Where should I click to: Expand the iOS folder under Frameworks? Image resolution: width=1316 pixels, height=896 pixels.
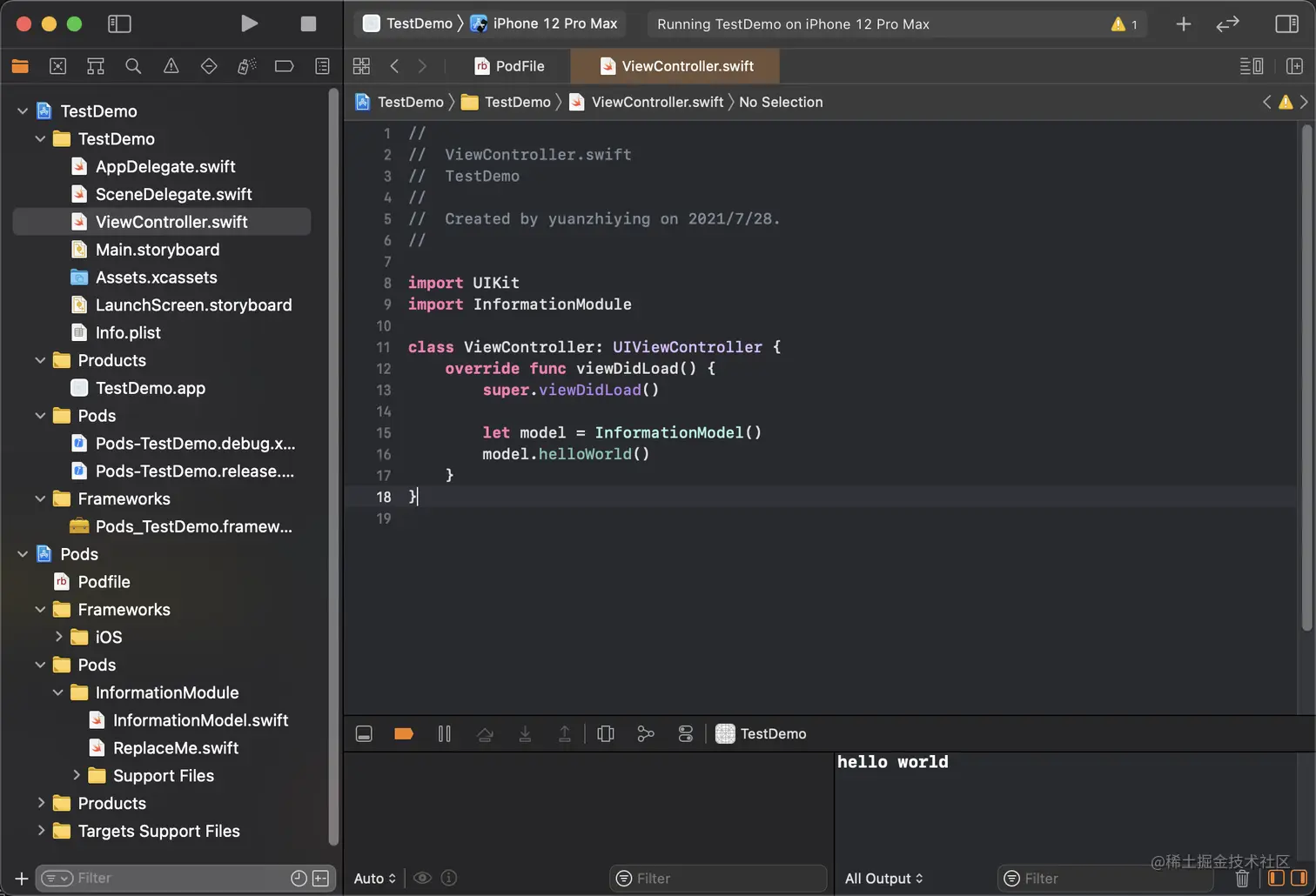tap(59, 637)
